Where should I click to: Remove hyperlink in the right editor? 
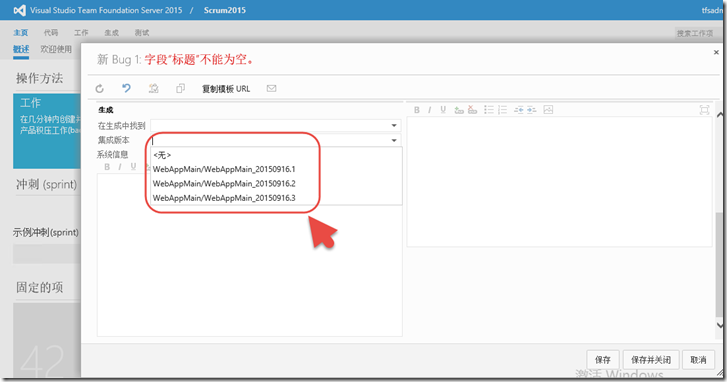tap(472, 110)
